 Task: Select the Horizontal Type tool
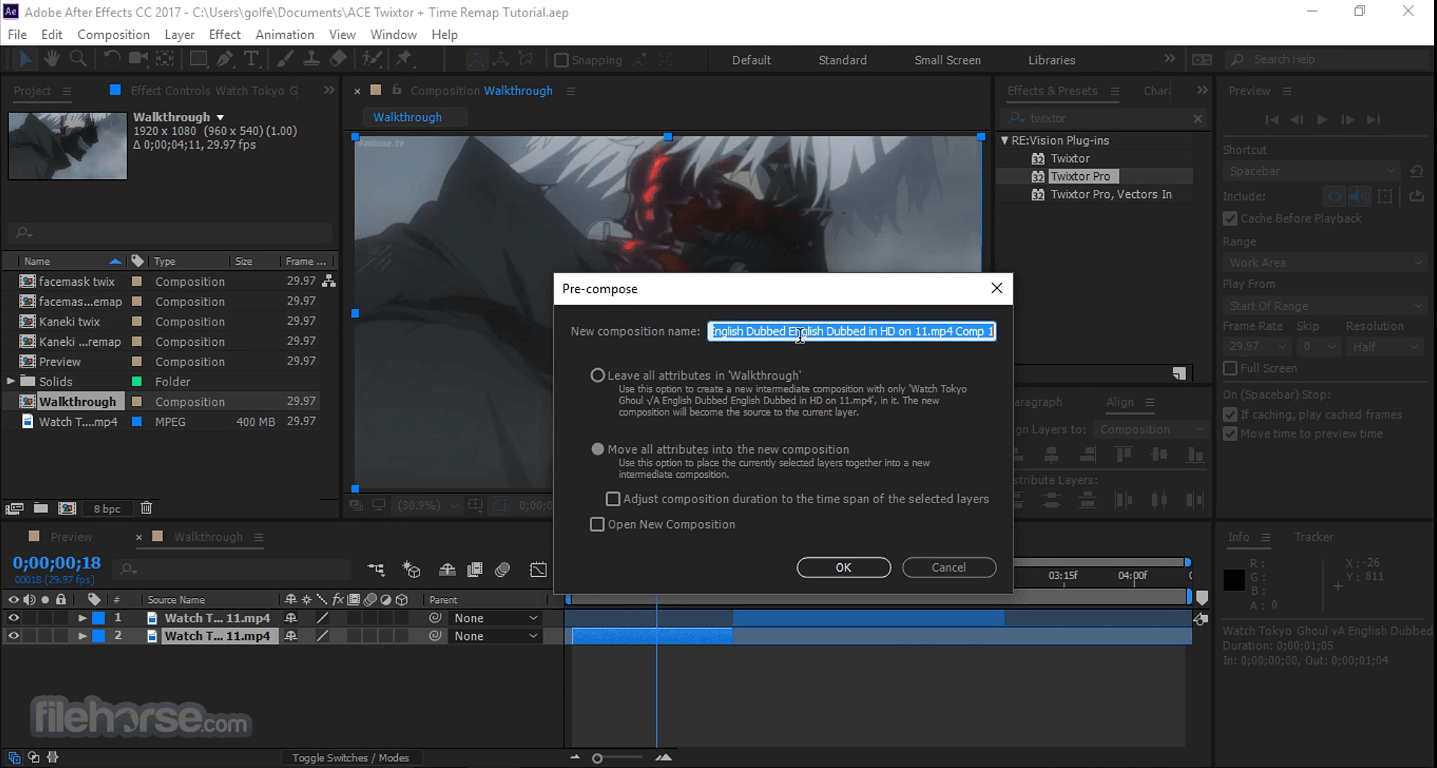pos(251,59)
